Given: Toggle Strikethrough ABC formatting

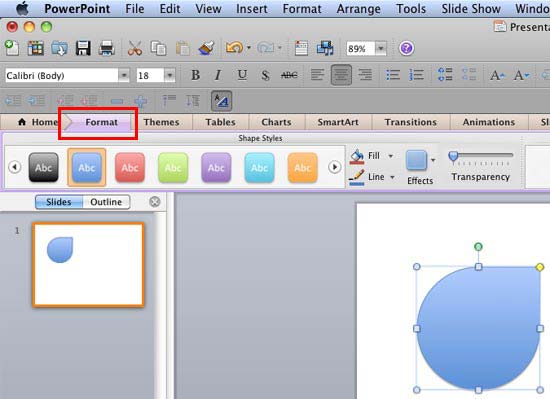Looking at the screenshot, I should tap(289, 75).
